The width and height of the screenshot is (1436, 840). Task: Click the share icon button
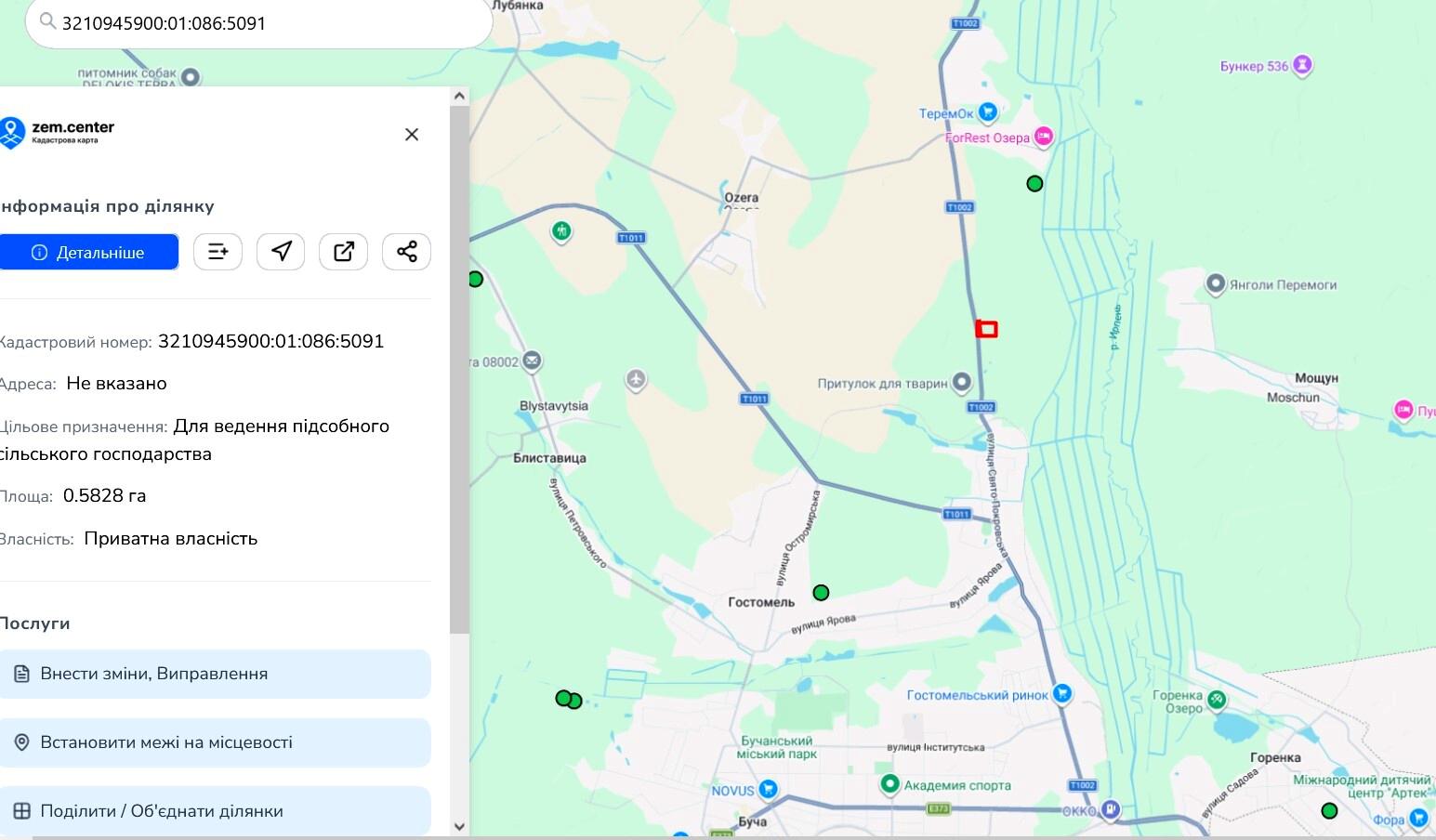pyautogui.click(x=406, y=252)
